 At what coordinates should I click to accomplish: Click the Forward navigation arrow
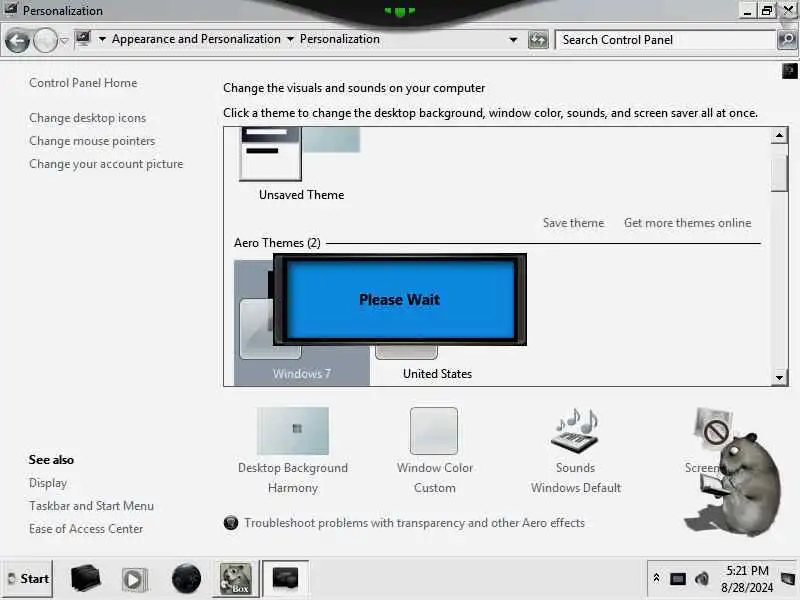click(45, 40)
